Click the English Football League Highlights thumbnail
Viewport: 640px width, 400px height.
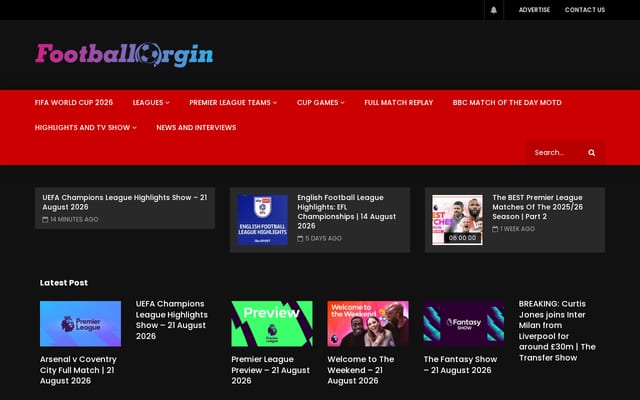point(263,220)
